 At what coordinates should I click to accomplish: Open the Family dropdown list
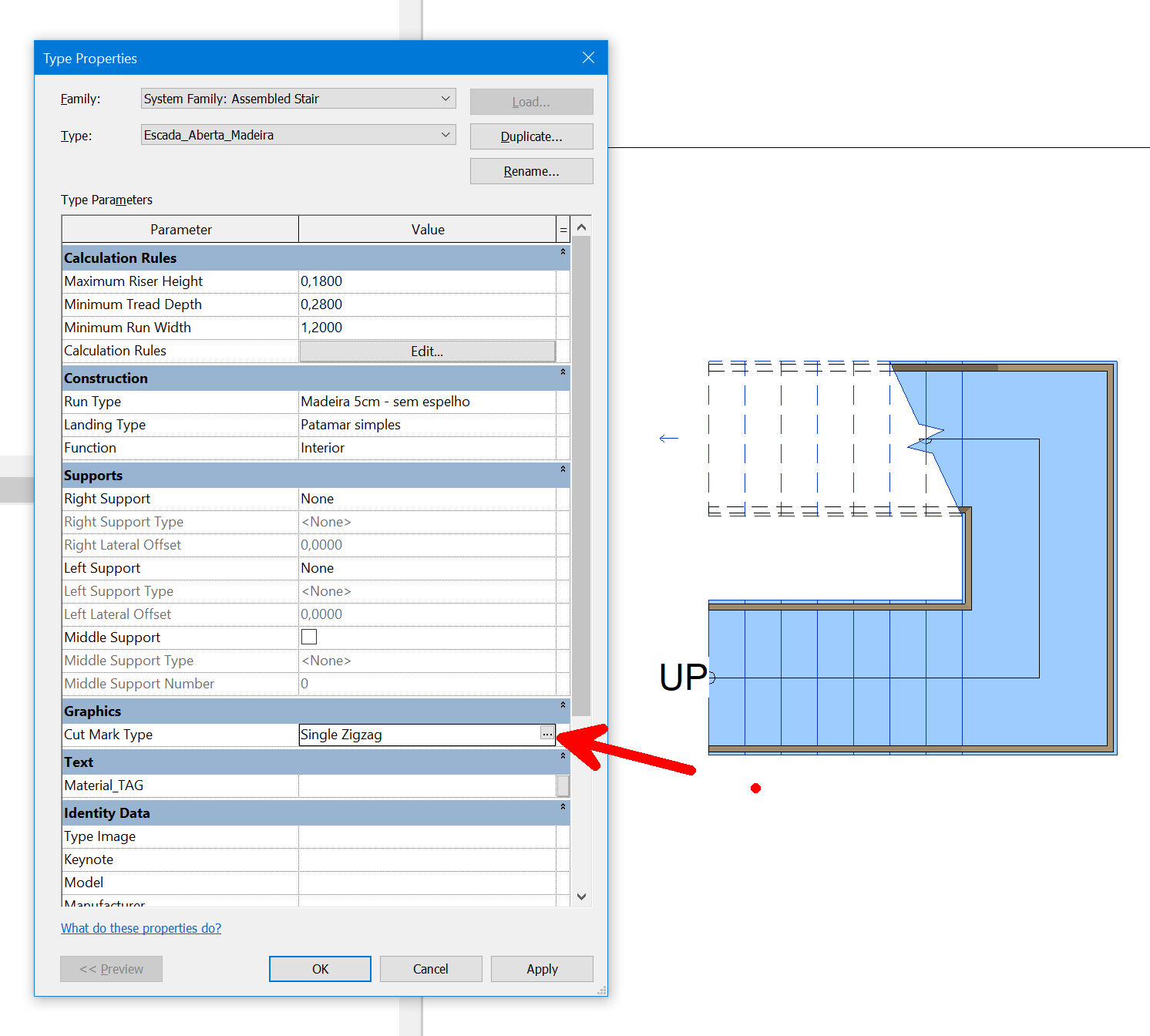tap(446, 99)
